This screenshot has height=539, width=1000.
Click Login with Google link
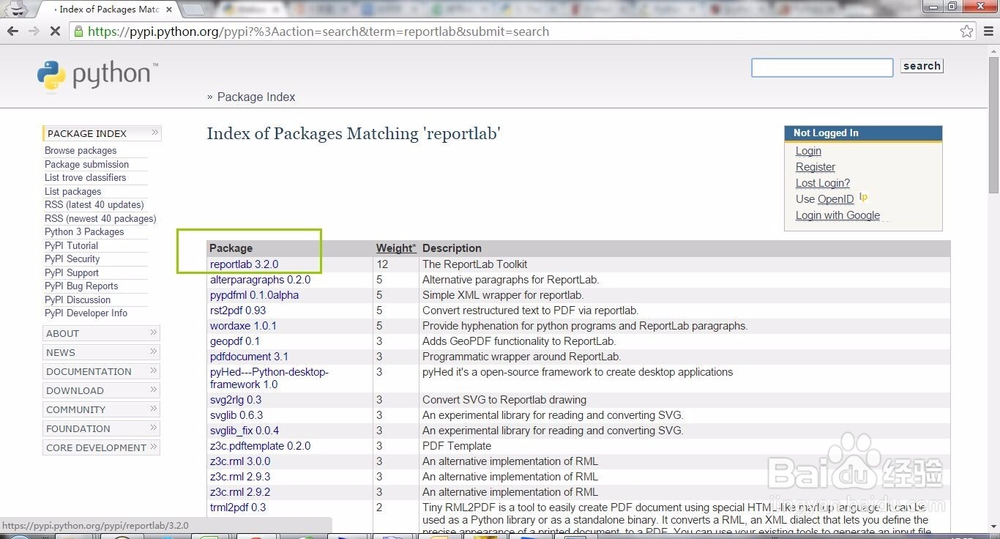(x=837, y=216)
